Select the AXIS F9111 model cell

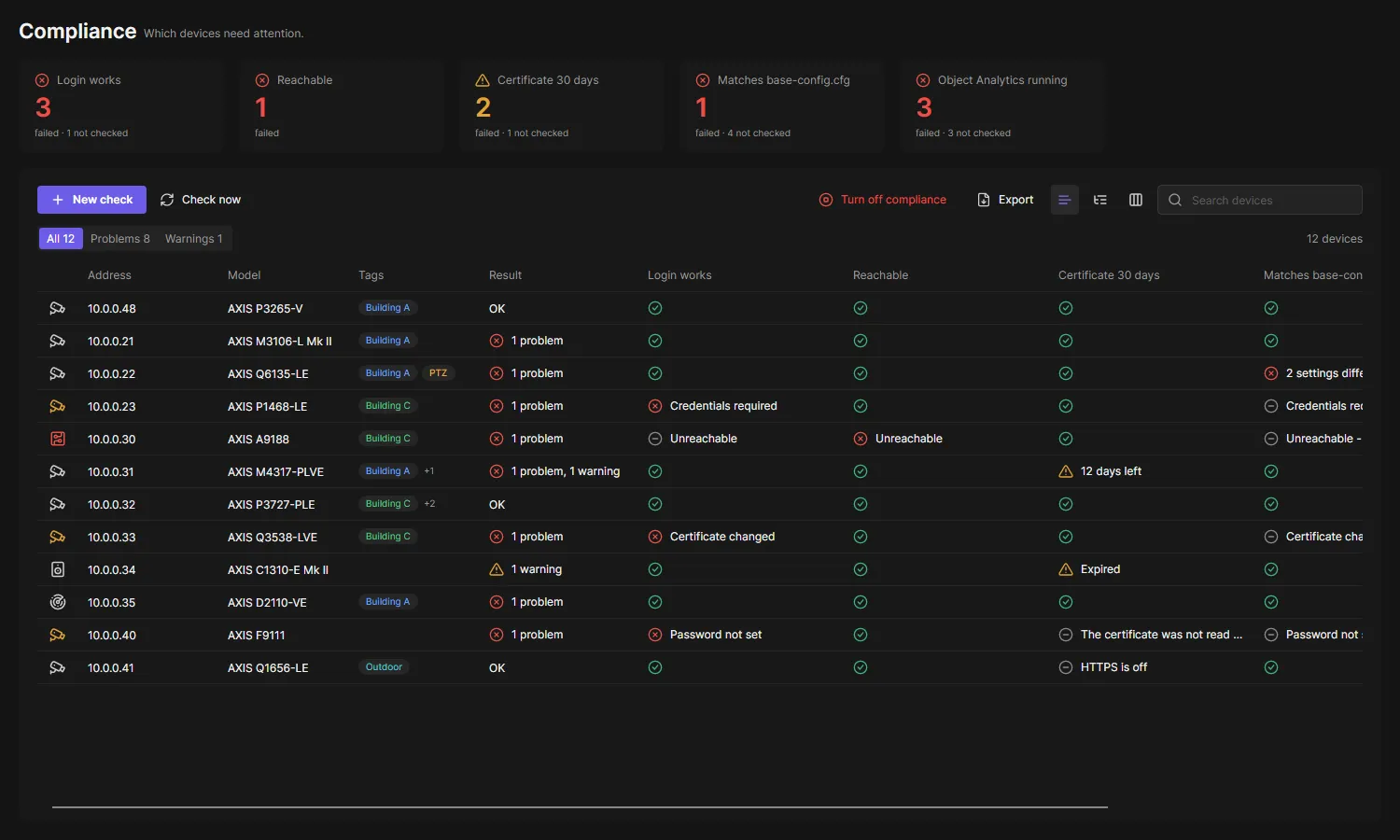coord(257,635)
